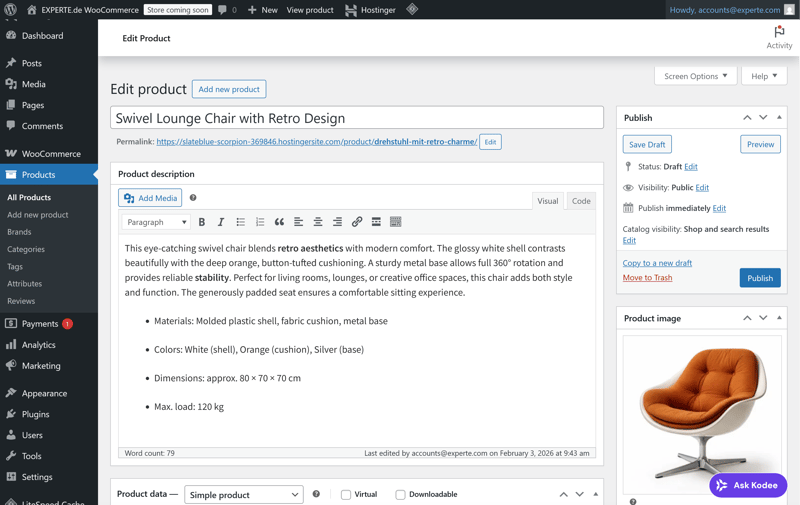This screenshot has width=800, height=505.
Task: Check the Downloadable option
Action: (400, 495)
